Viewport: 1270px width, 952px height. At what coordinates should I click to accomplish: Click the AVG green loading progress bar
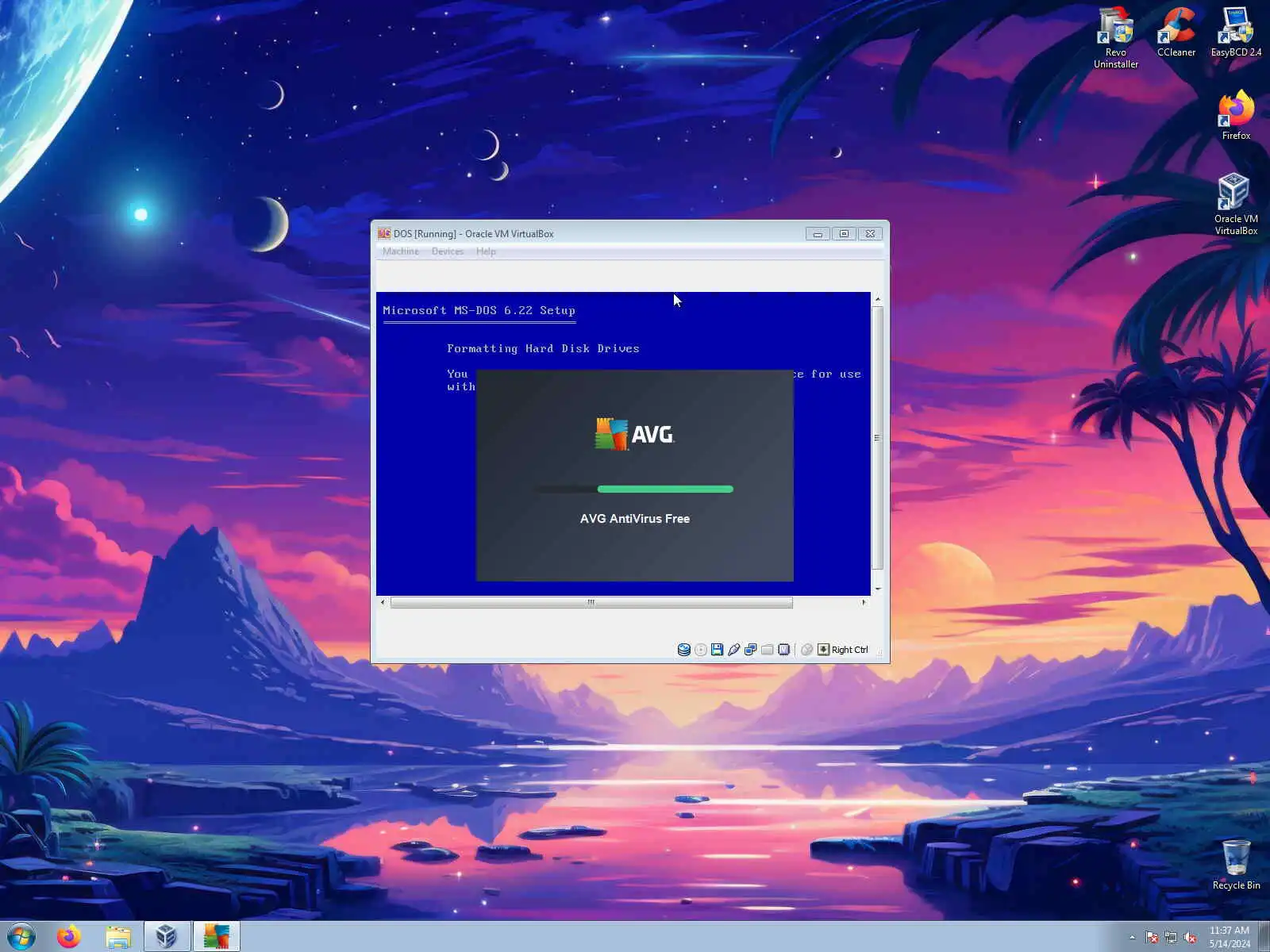coord(665,489)
